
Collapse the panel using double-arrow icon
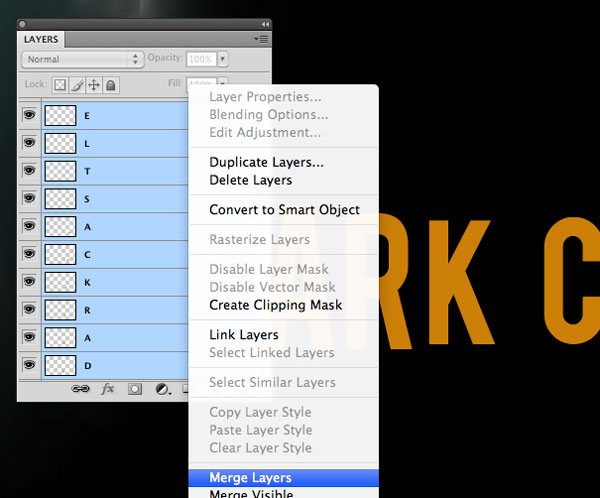[x=265, y=23]
